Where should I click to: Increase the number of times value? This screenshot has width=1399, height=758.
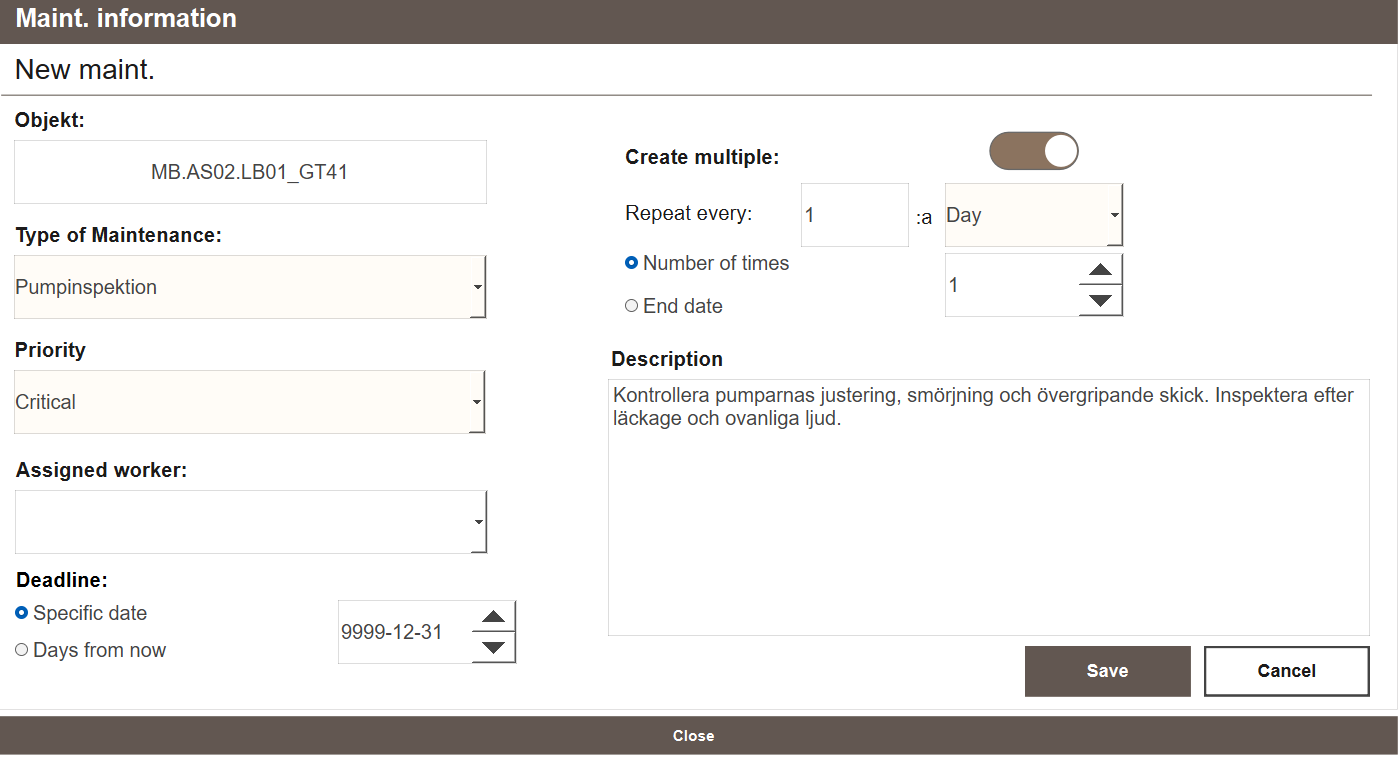tap(1100, 270)
